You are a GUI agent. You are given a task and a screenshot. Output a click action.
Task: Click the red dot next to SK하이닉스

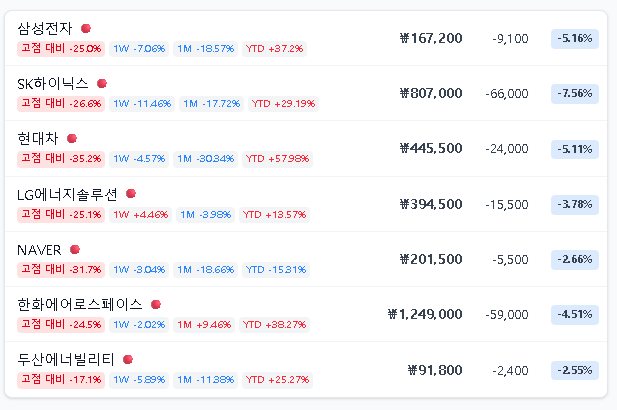[102, 84]
